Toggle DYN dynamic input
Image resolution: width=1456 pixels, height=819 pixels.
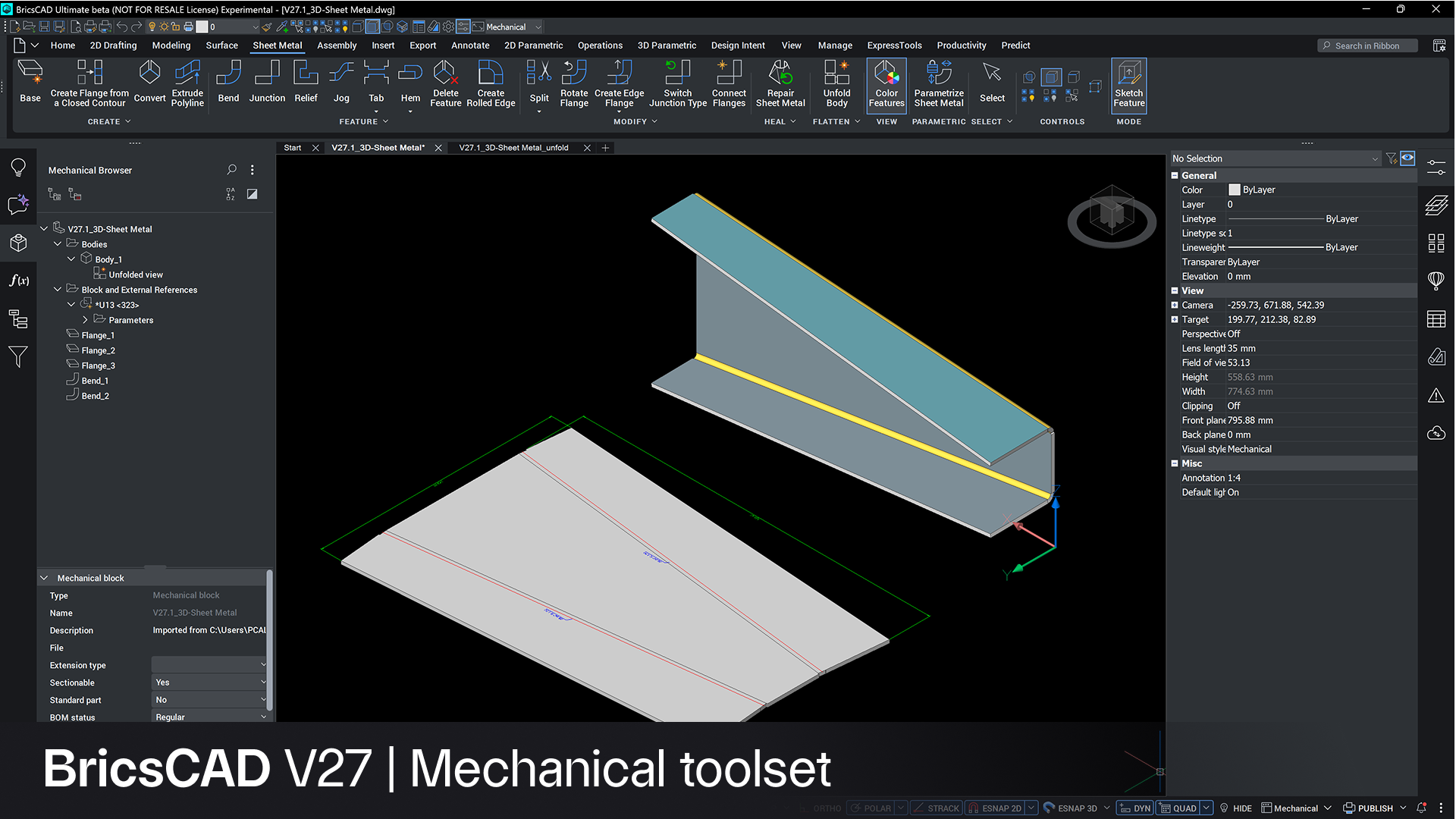pyautogui.click(x=1135, y=808)
